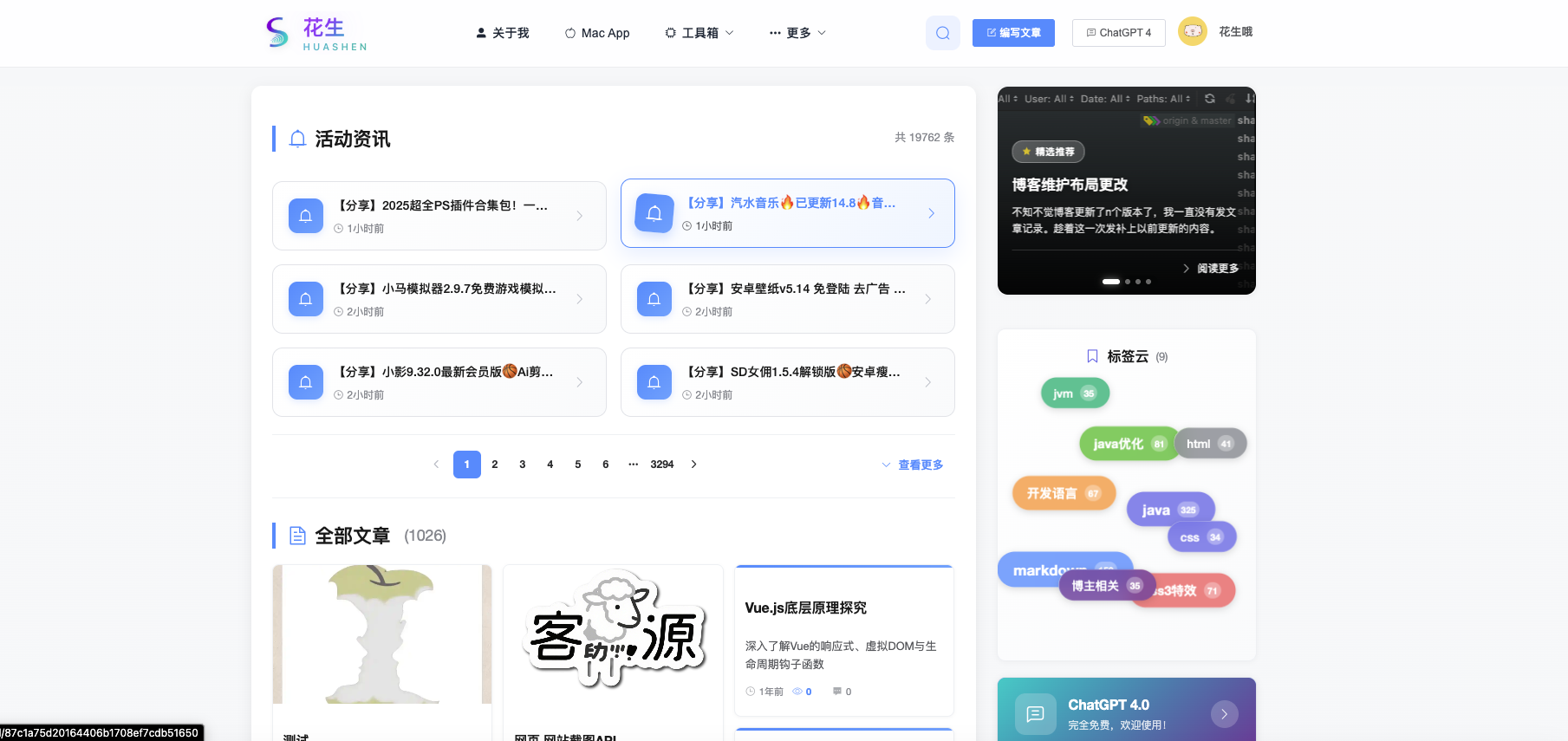Open the Mac App menu item
The height and width of the screenshot is (741, 1568).
pos(597,33)
